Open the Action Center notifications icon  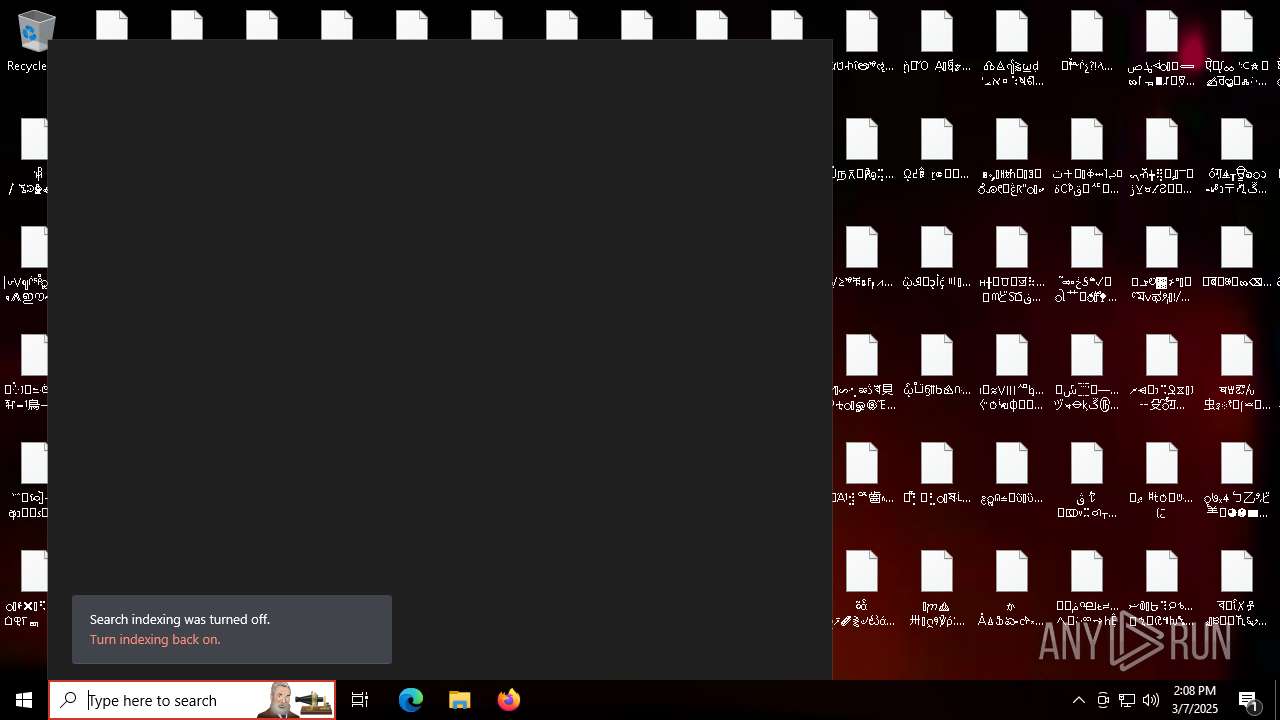(x=1249, y=700)
